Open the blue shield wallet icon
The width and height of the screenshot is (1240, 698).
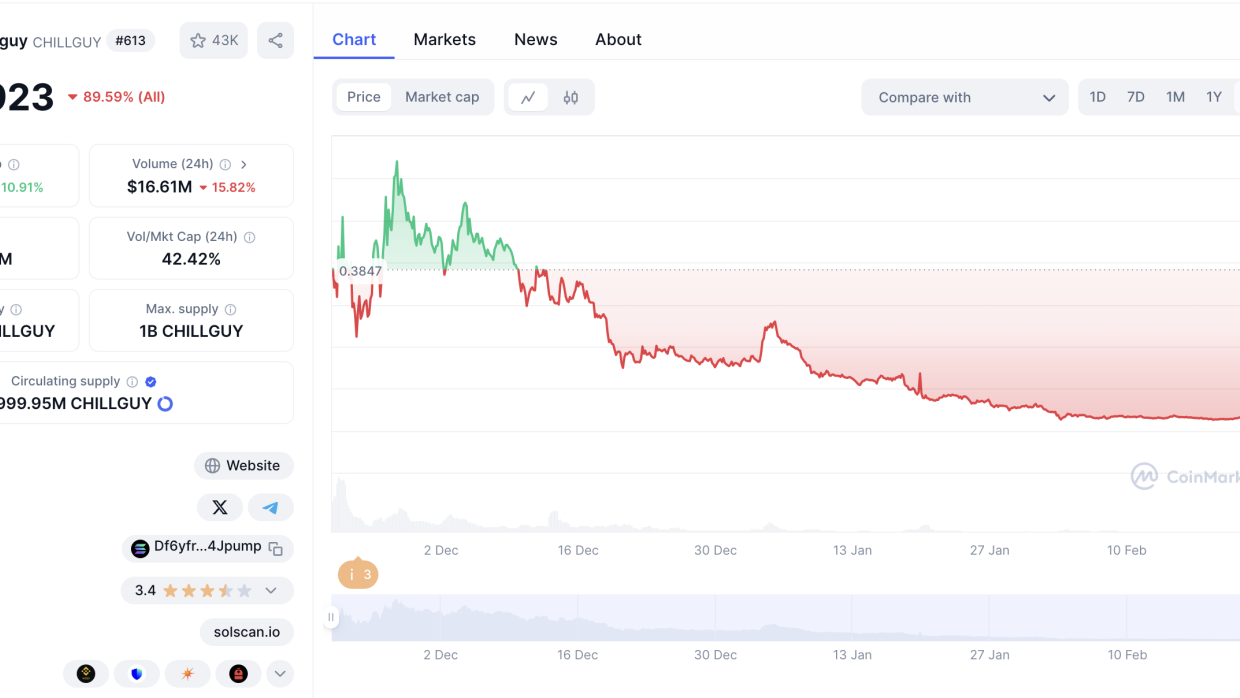click(137, 674)
